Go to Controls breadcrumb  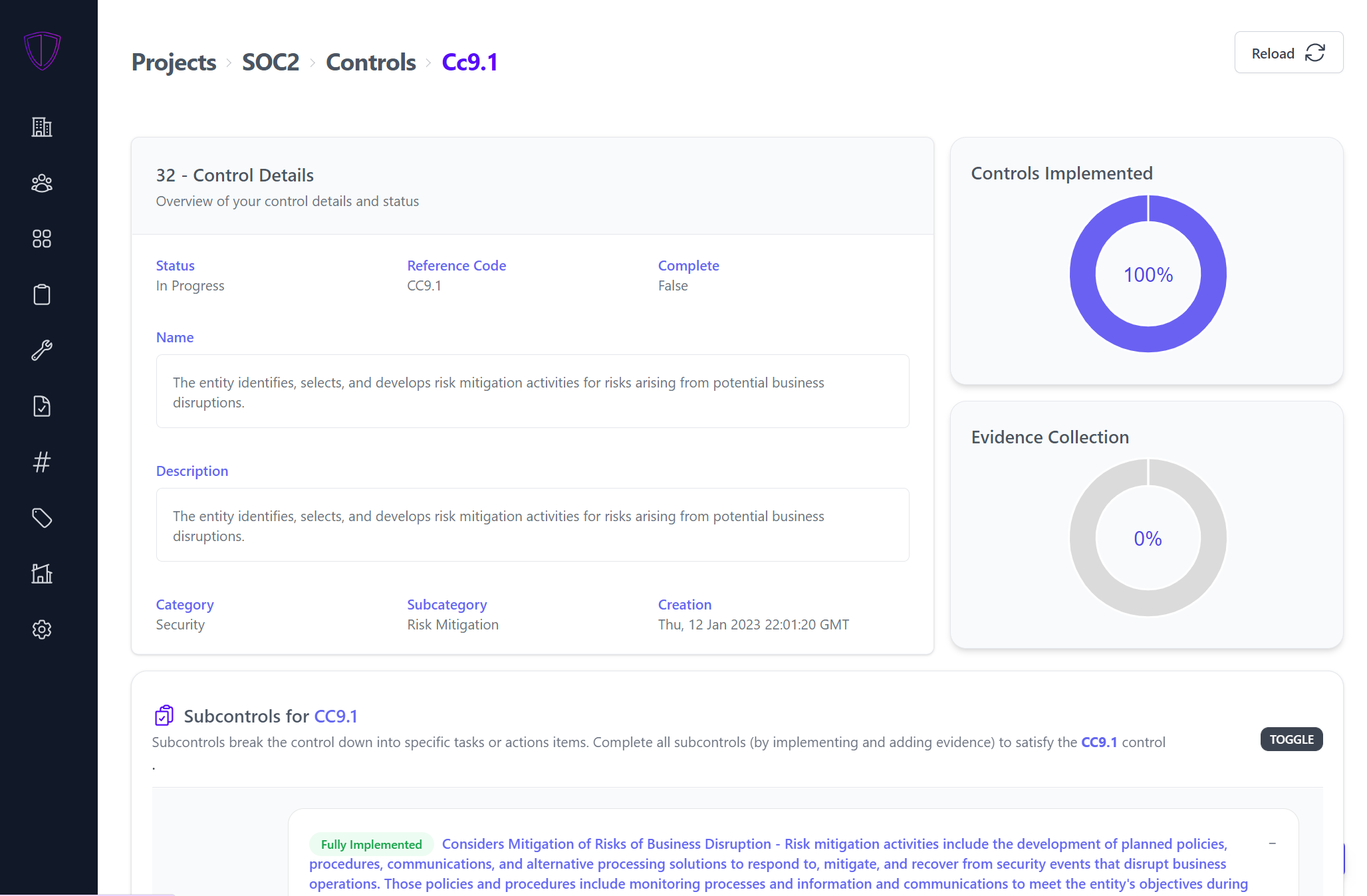point(370,62)
